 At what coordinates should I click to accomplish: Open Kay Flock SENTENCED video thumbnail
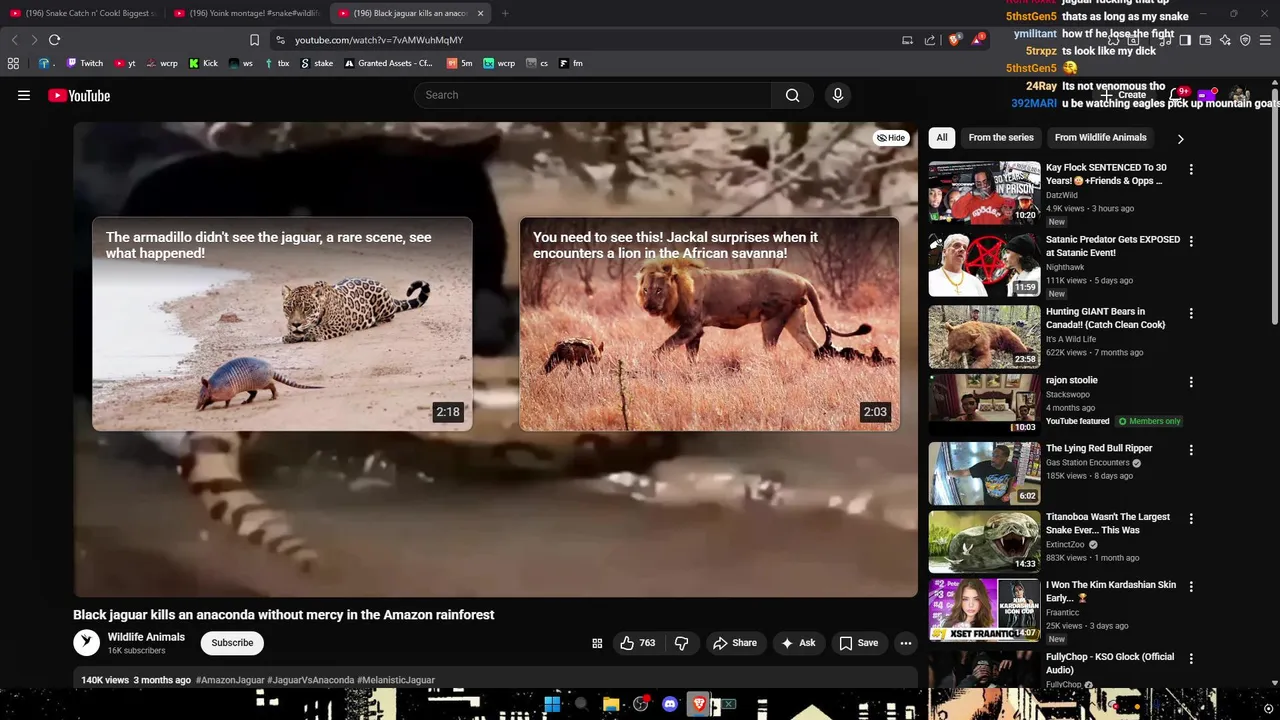pos(984,192)
